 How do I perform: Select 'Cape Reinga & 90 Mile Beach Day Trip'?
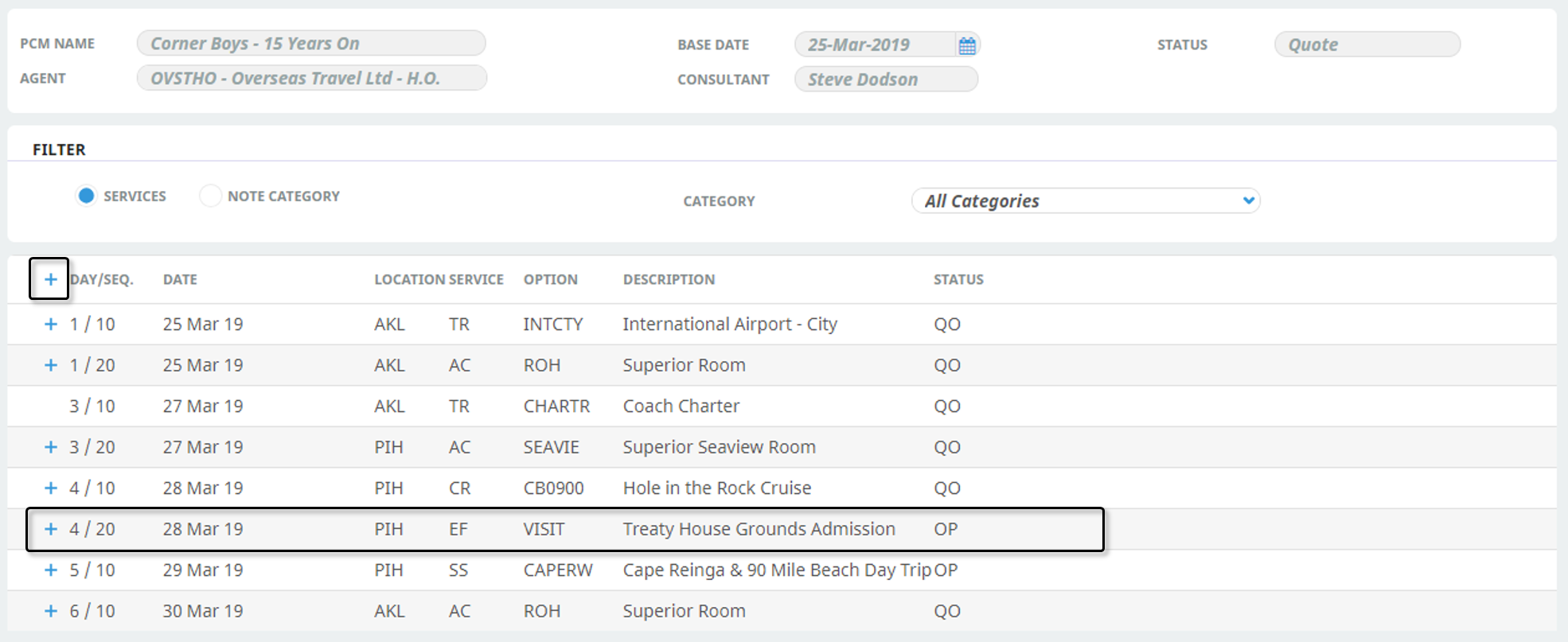coord(777,570)
